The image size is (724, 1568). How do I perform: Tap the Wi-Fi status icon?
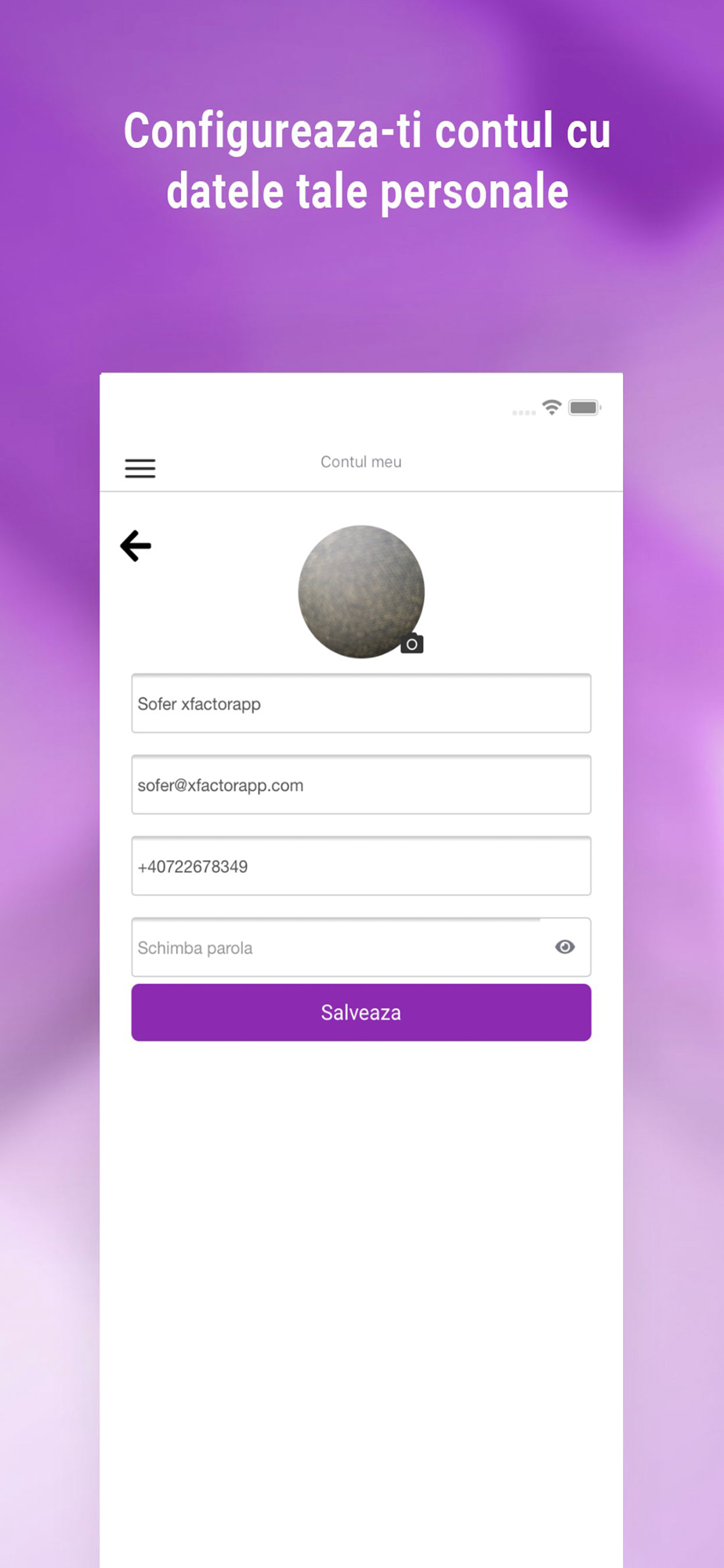coord(552,407)
